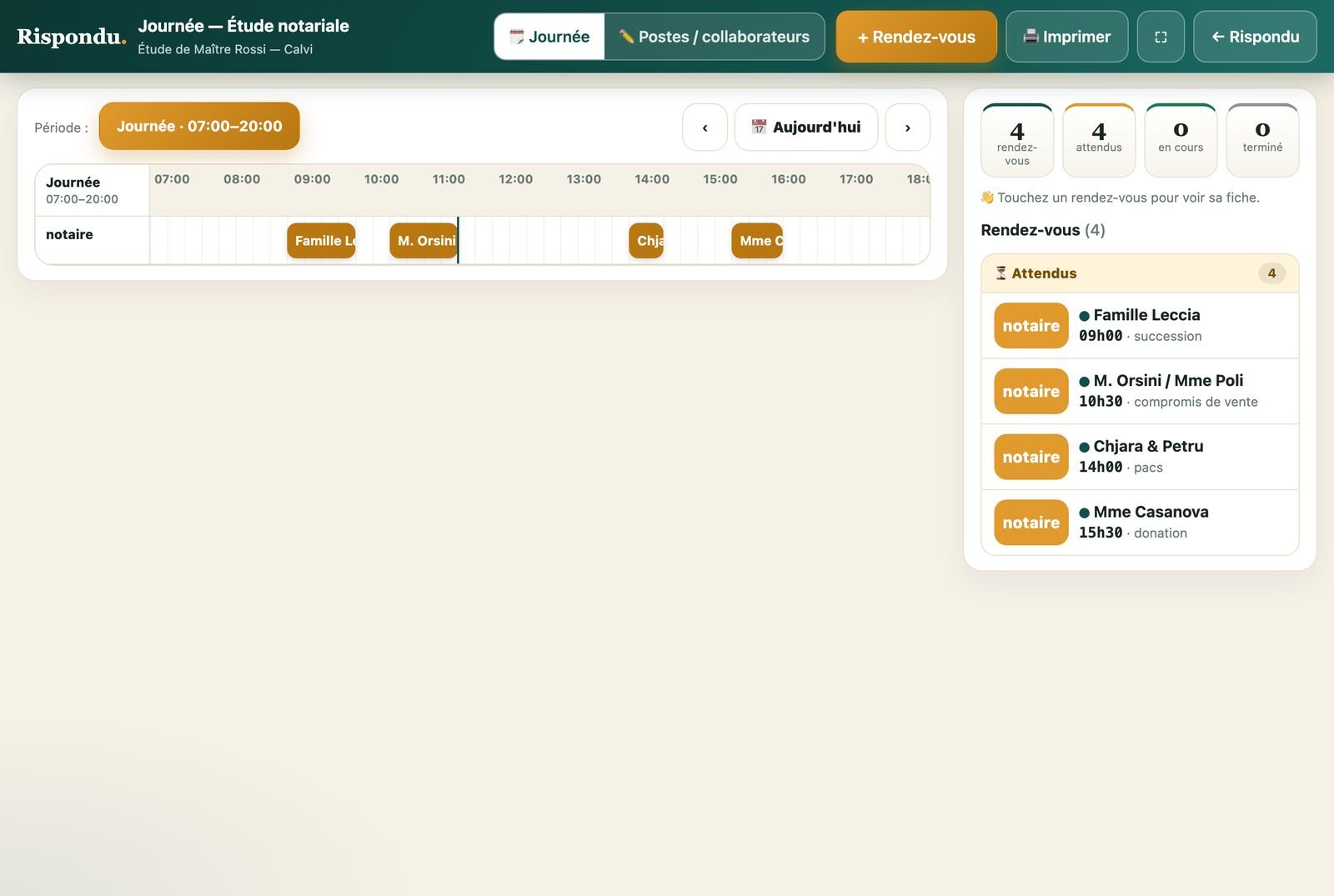This screenshot has width=1334, height=896.
Task: Open M. Orsini block on timeline
Action: [424, 241]
